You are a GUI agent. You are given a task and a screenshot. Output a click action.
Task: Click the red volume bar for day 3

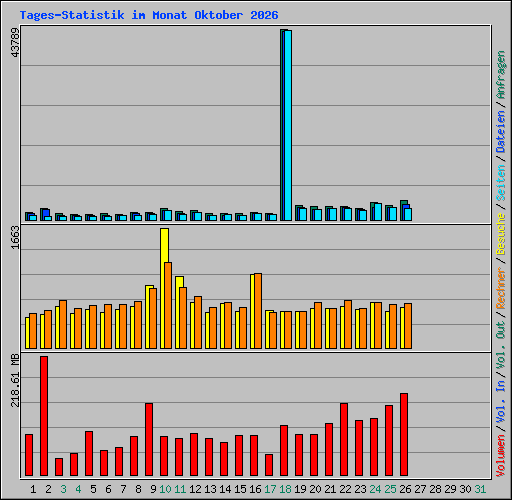pos(59,467)
